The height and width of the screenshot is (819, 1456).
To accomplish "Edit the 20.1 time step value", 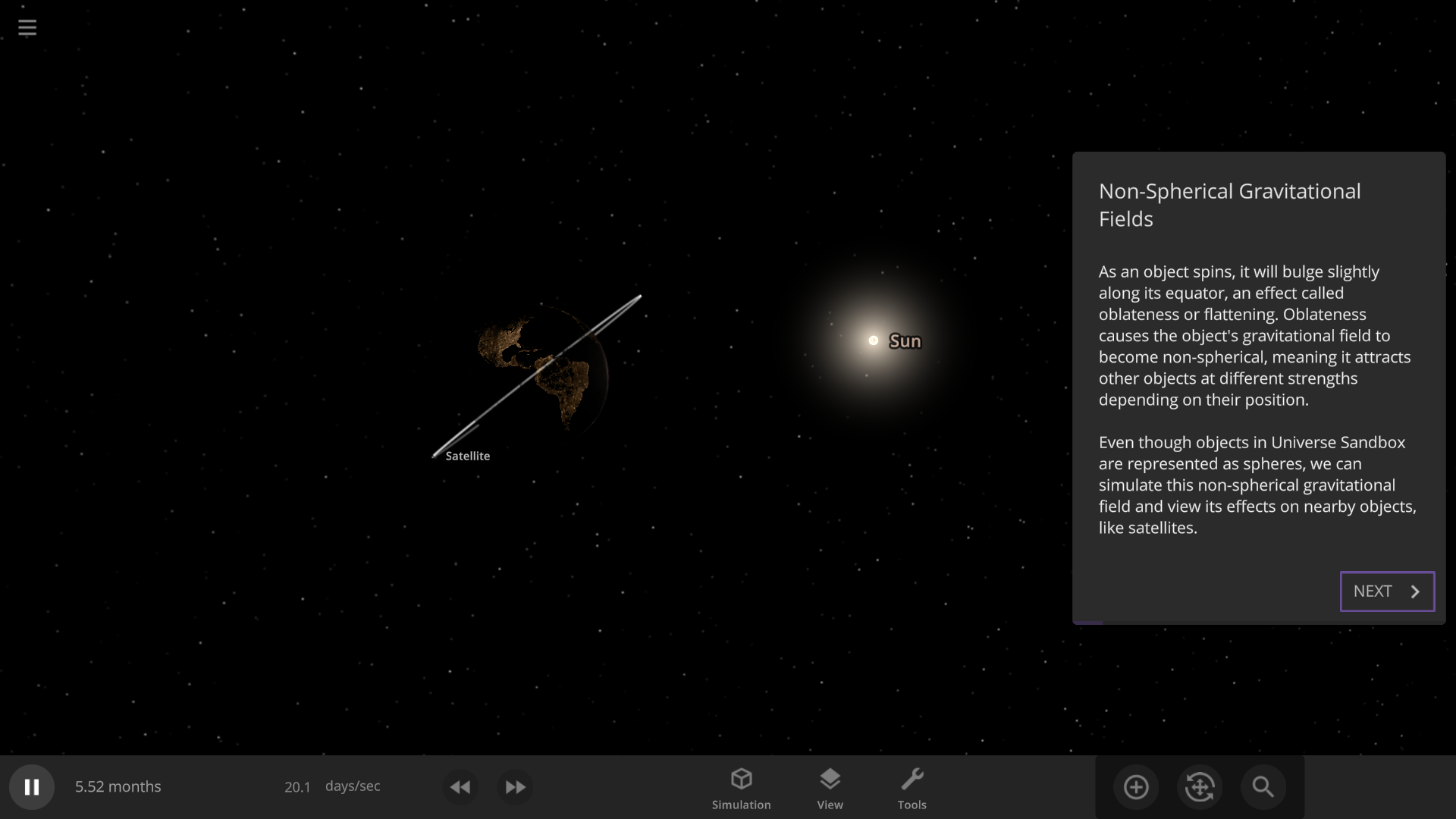I will tap(297, 787).
